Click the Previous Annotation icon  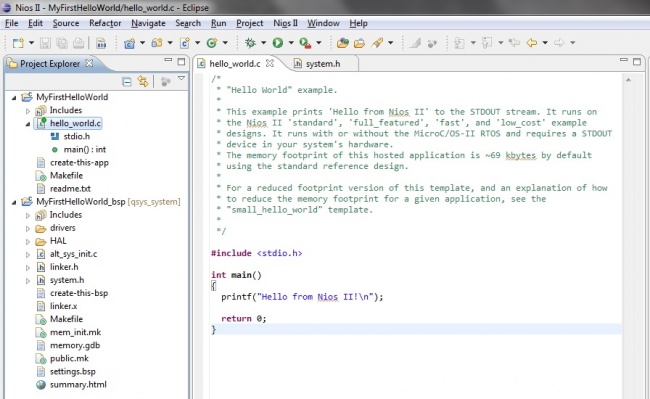point(487,43)
